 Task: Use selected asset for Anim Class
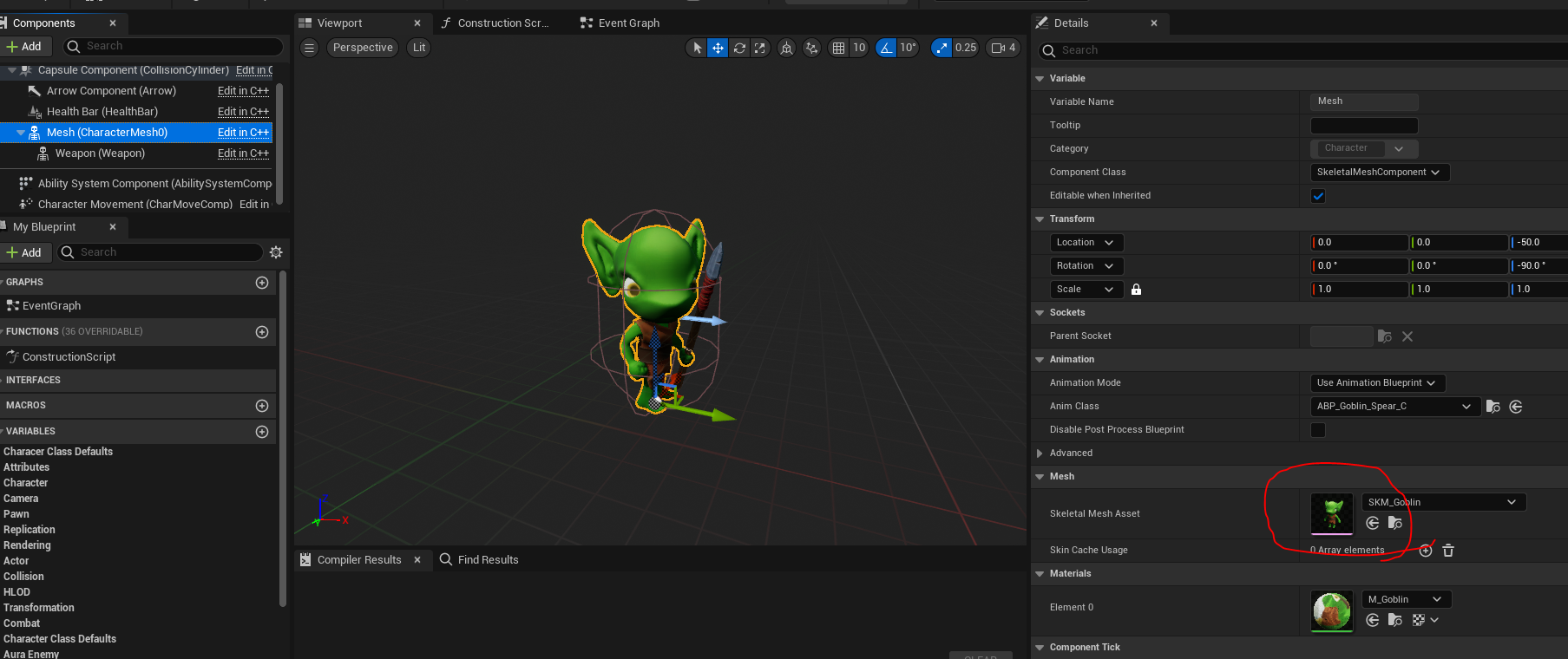click(x=1516, y=407)
